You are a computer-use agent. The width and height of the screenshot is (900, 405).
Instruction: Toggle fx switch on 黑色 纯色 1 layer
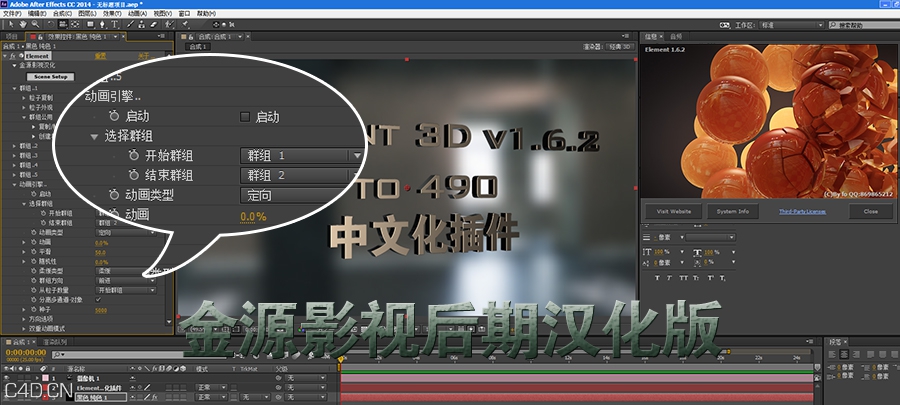point(154,397)
